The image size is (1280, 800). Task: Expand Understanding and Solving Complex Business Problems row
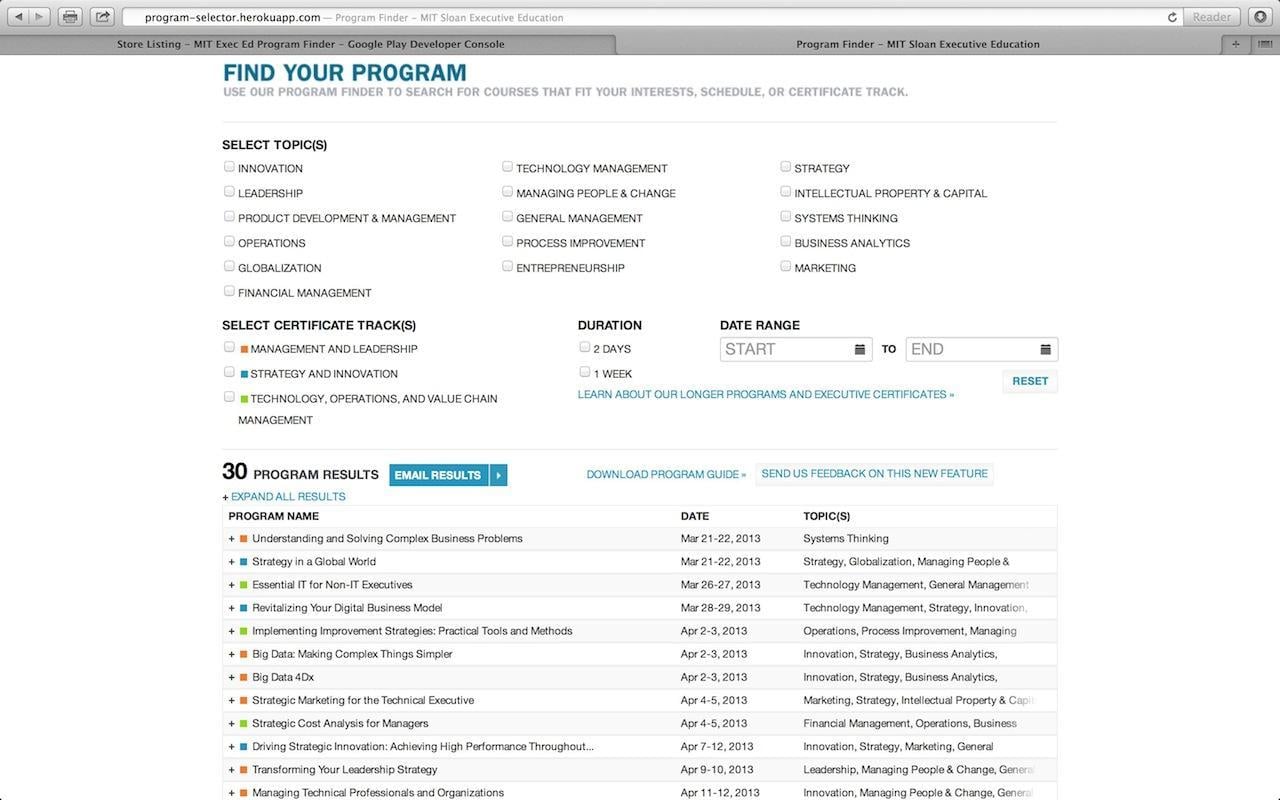pos(232,539)
